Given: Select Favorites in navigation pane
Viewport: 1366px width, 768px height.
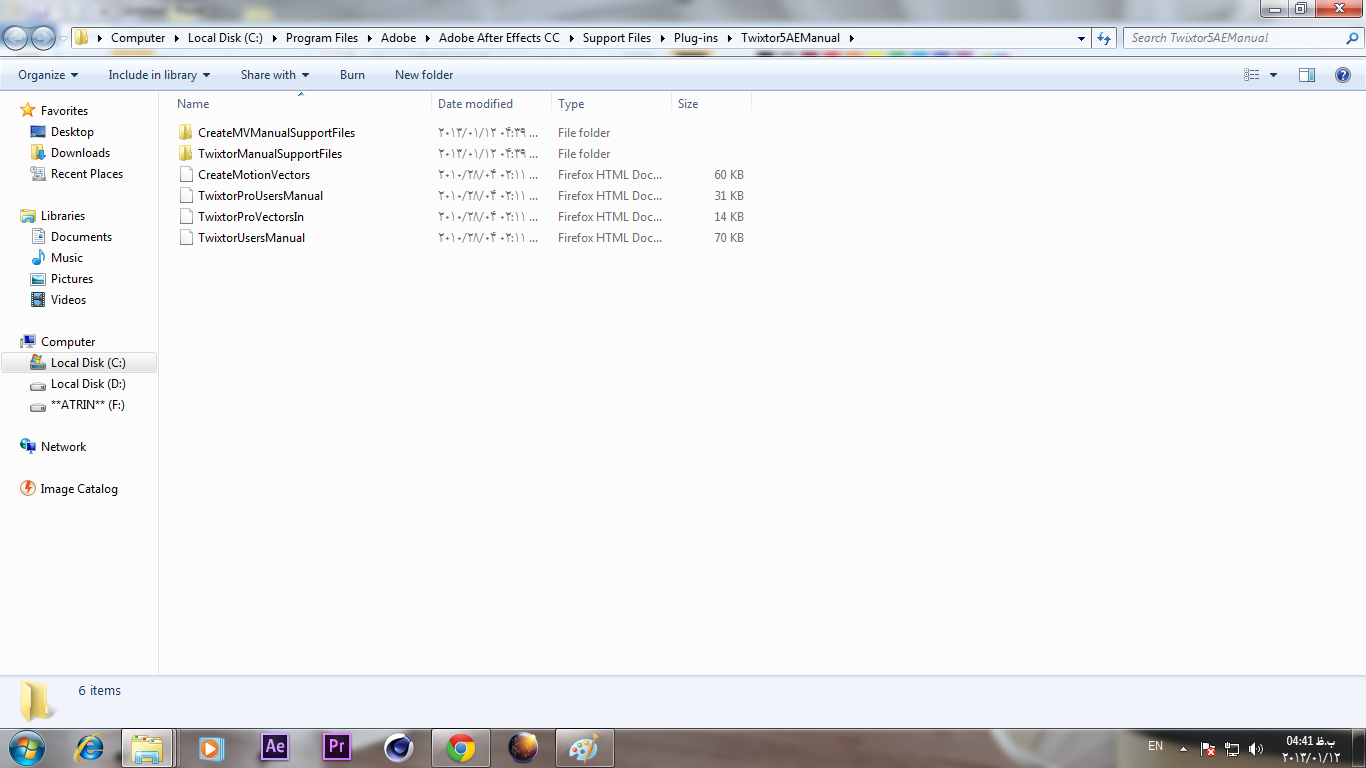Looking at the screenshot, I should tap(64, 111).
